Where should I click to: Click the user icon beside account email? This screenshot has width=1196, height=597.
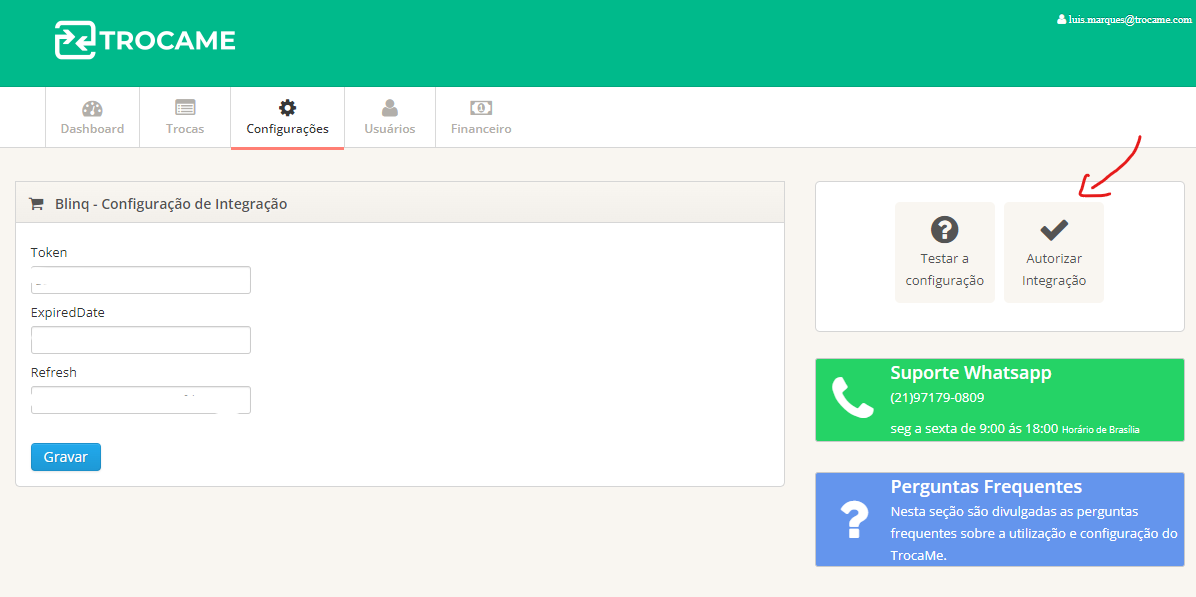pyautogui.click(x=1061, y=20)
